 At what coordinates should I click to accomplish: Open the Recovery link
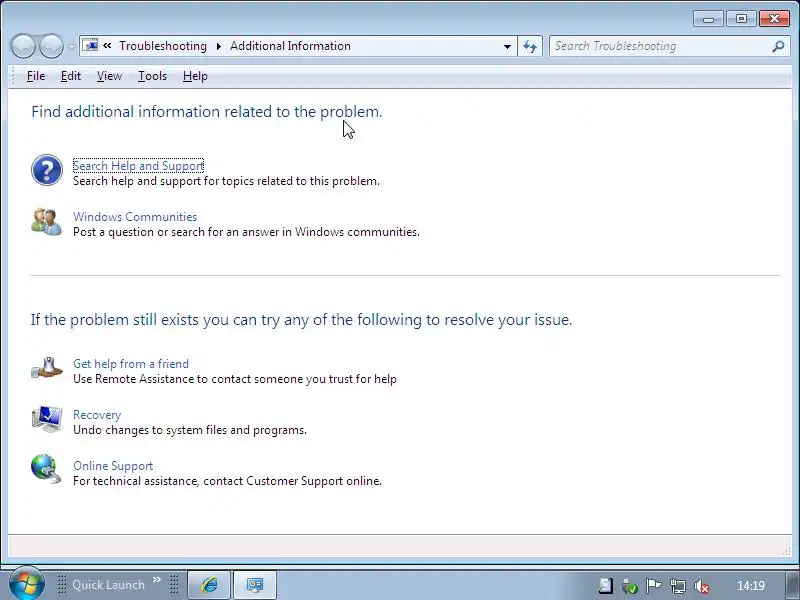[x=97, y=415]
